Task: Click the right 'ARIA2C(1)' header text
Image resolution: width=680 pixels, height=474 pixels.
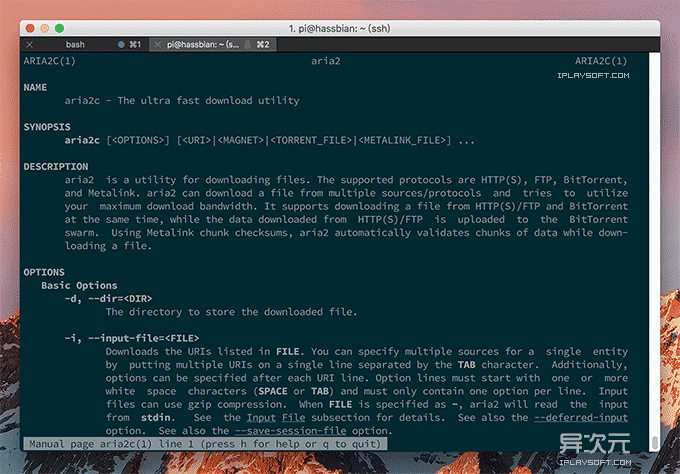Action: point(601,61)
